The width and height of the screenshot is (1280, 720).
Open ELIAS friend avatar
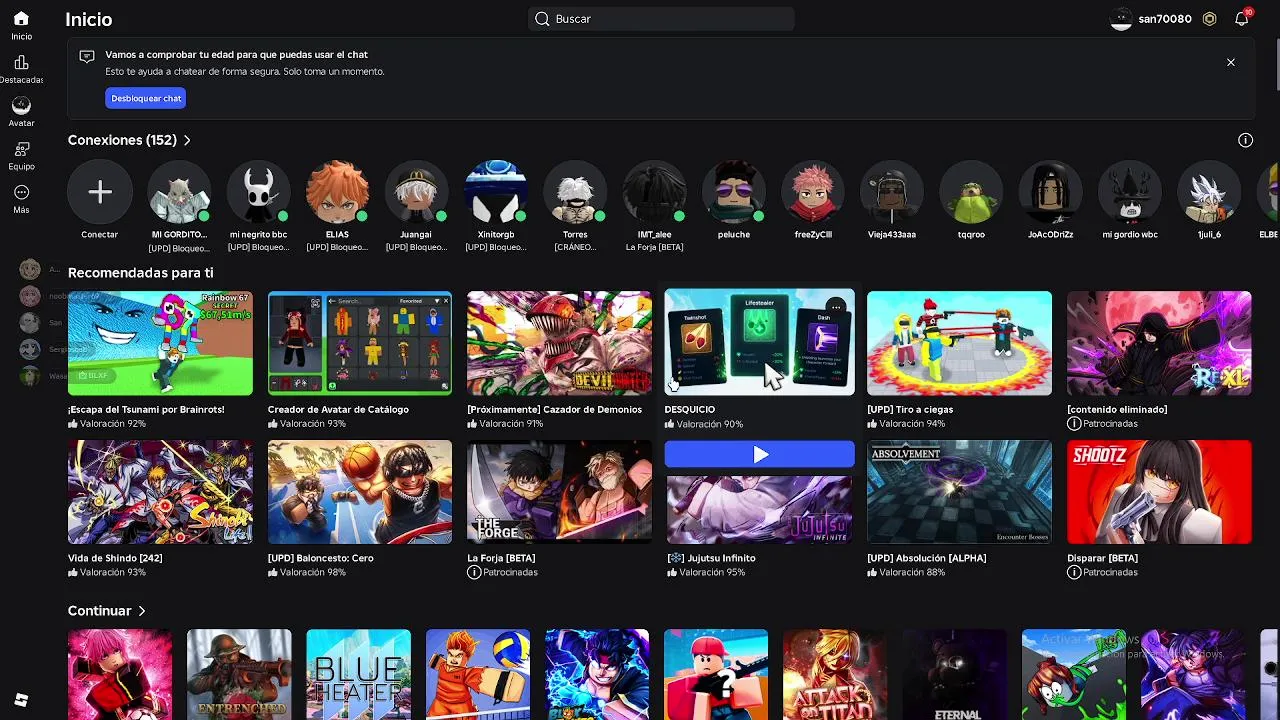pos(337,192)
